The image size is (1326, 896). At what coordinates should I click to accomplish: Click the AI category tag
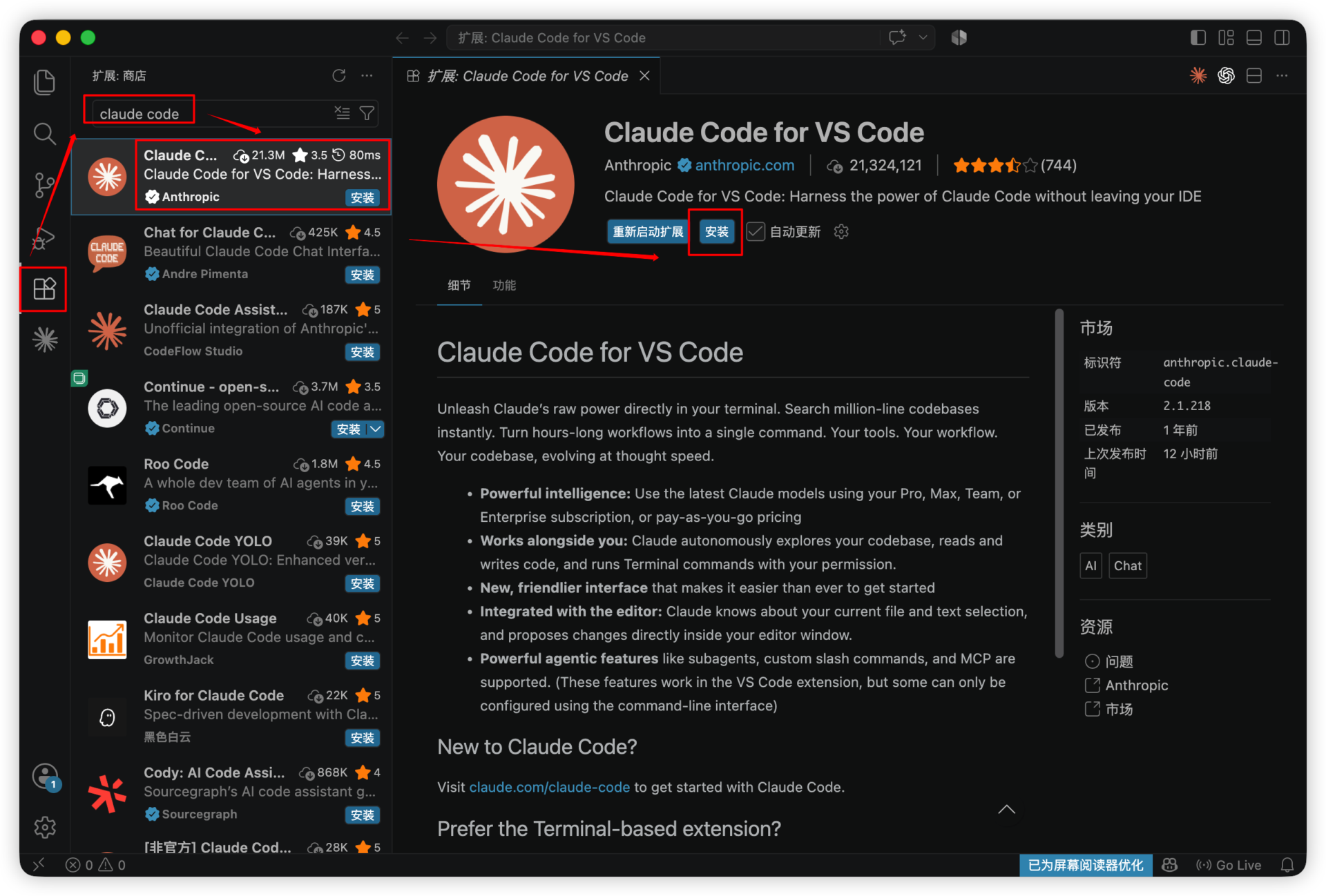(1090, 566)
